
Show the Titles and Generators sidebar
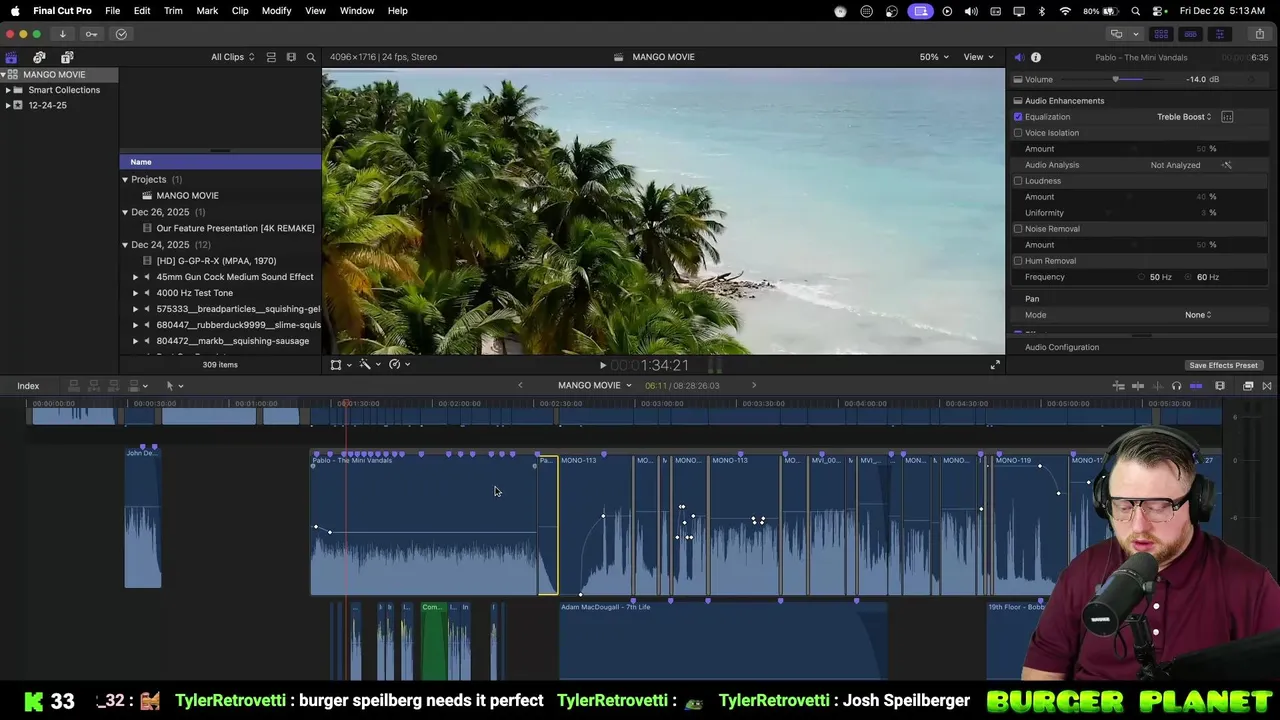pos(67,57)
